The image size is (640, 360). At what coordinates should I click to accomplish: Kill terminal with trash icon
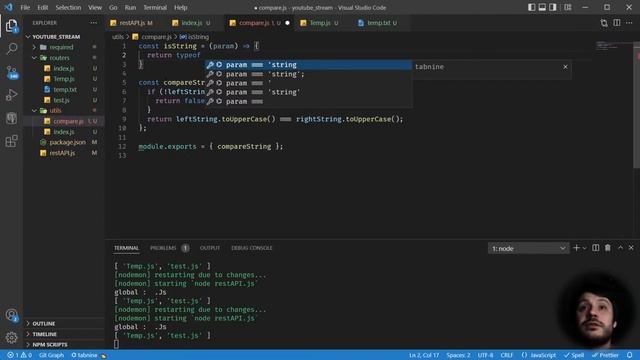(x=608, y=248)
